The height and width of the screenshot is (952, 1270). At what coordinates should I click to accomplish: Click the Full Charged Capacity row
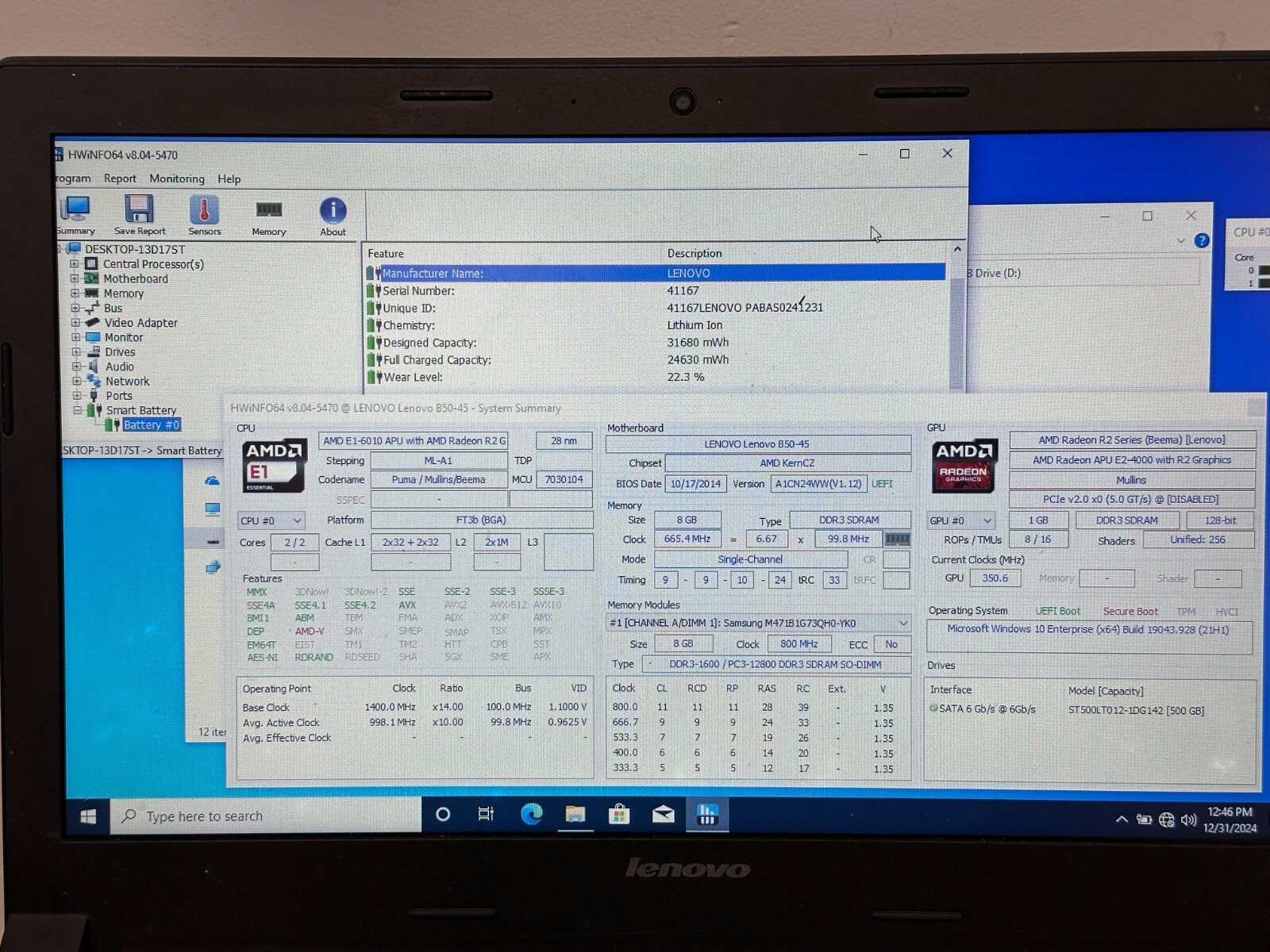(656, 359)
